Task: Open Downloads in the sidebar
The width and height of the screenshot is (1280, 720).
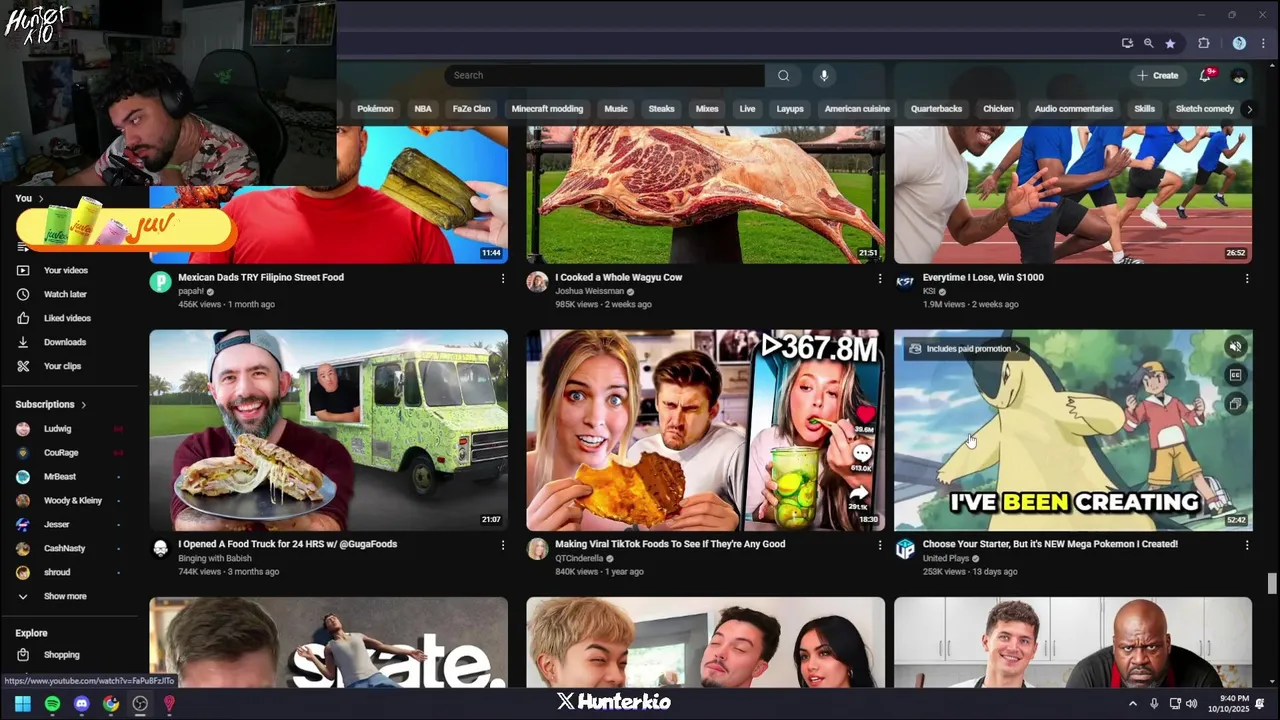Action: point(65,343)
